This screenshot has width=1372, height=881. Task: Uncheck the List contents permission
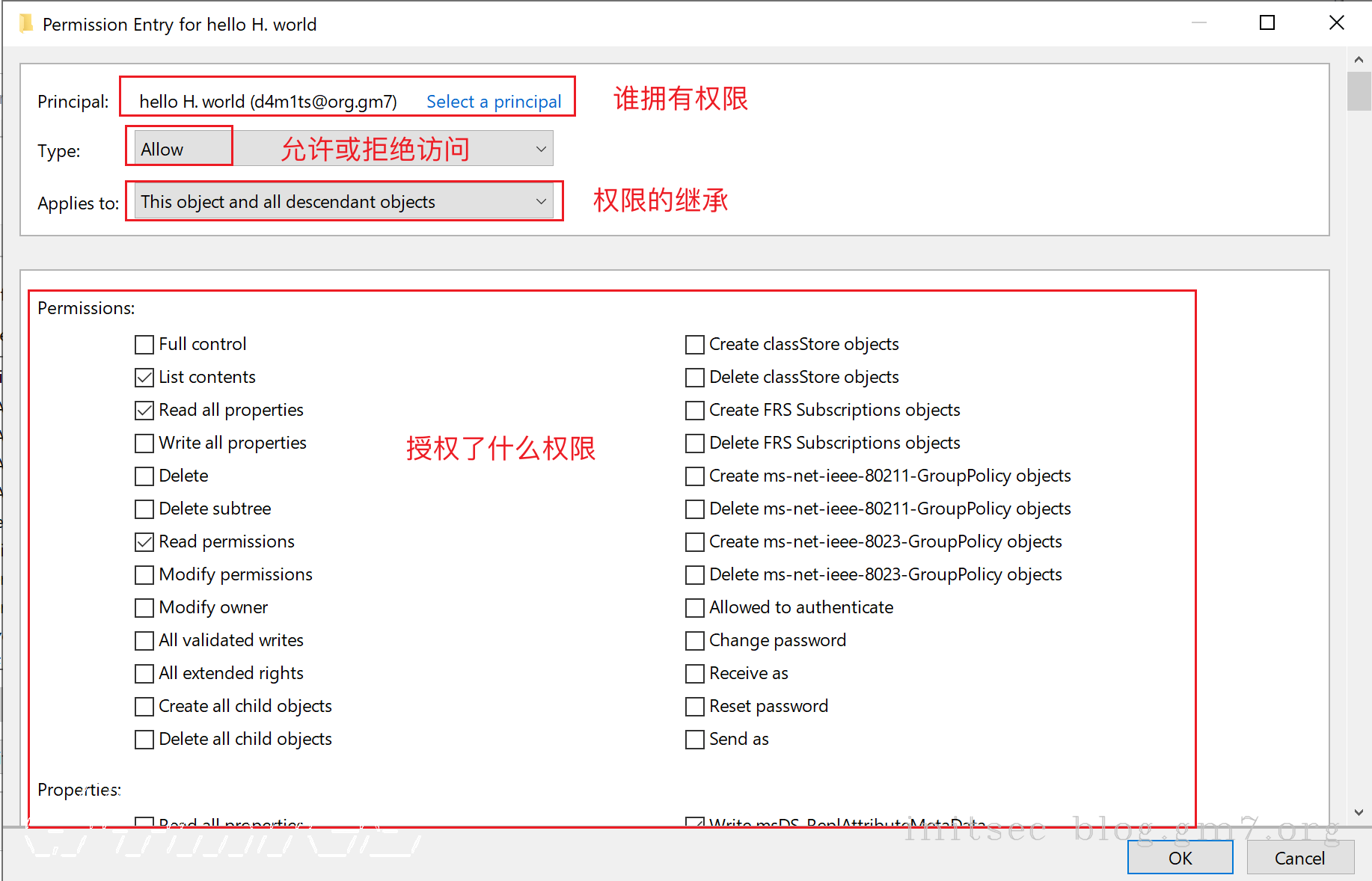144,378
